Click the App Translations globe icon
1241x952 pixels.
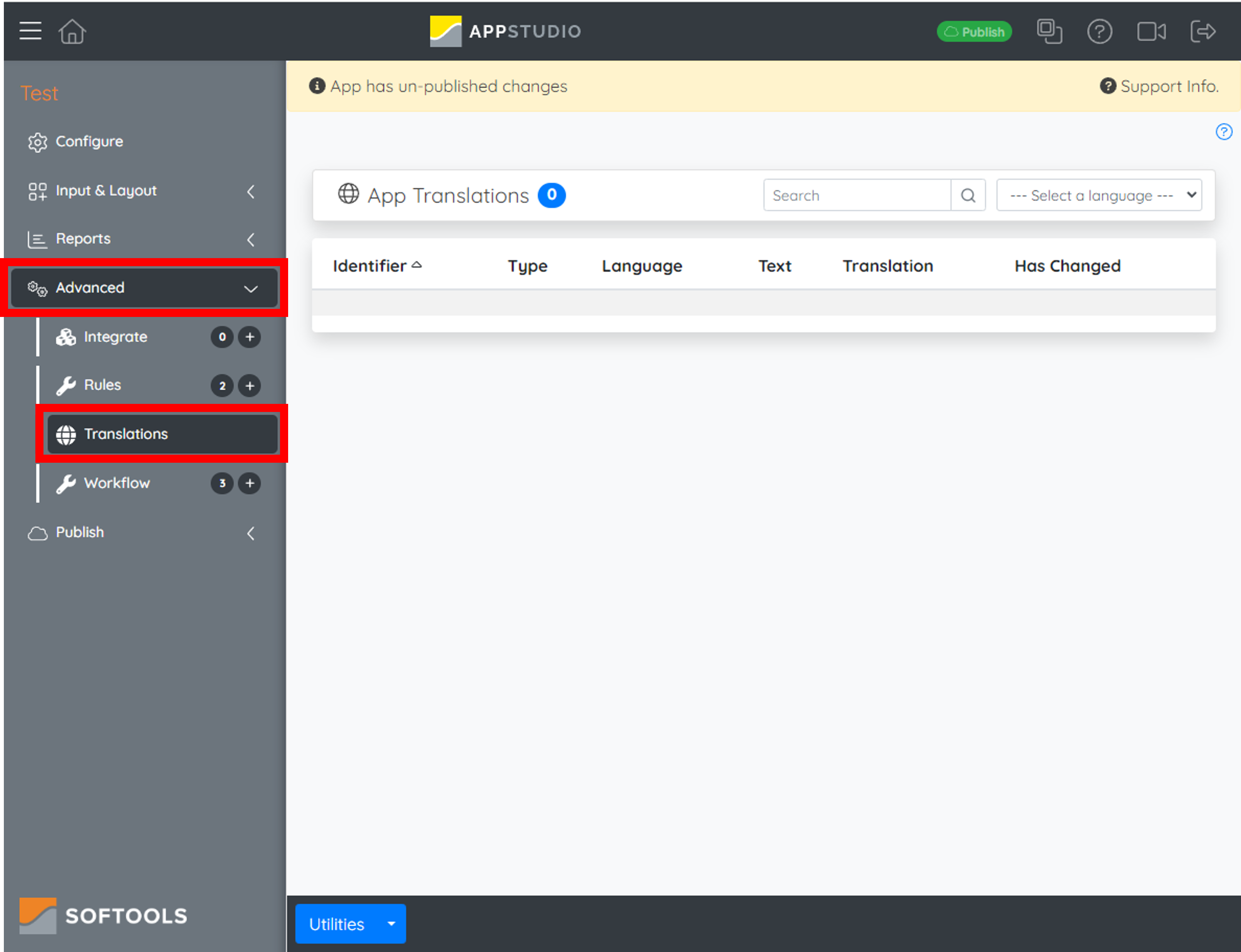(349, 194)
